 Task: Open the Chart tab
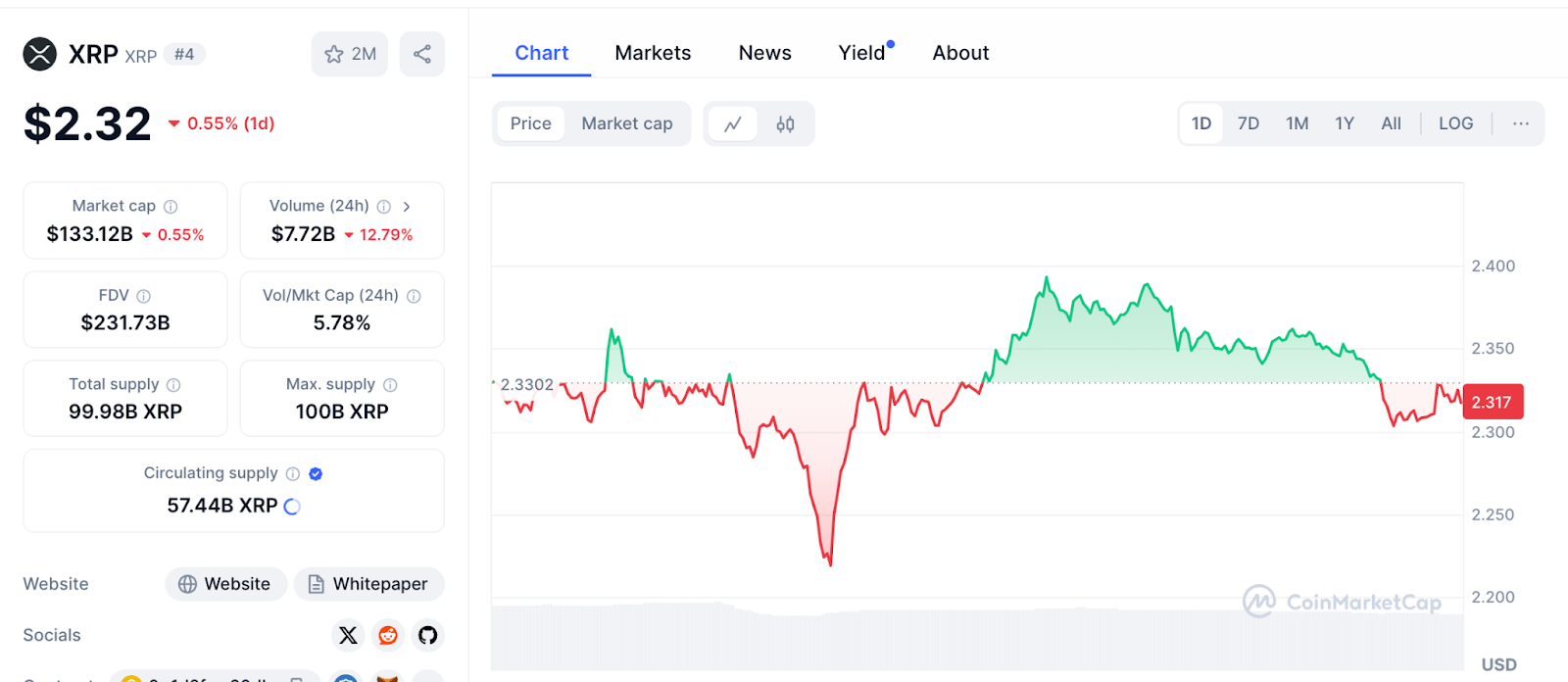tap(542, 53)
